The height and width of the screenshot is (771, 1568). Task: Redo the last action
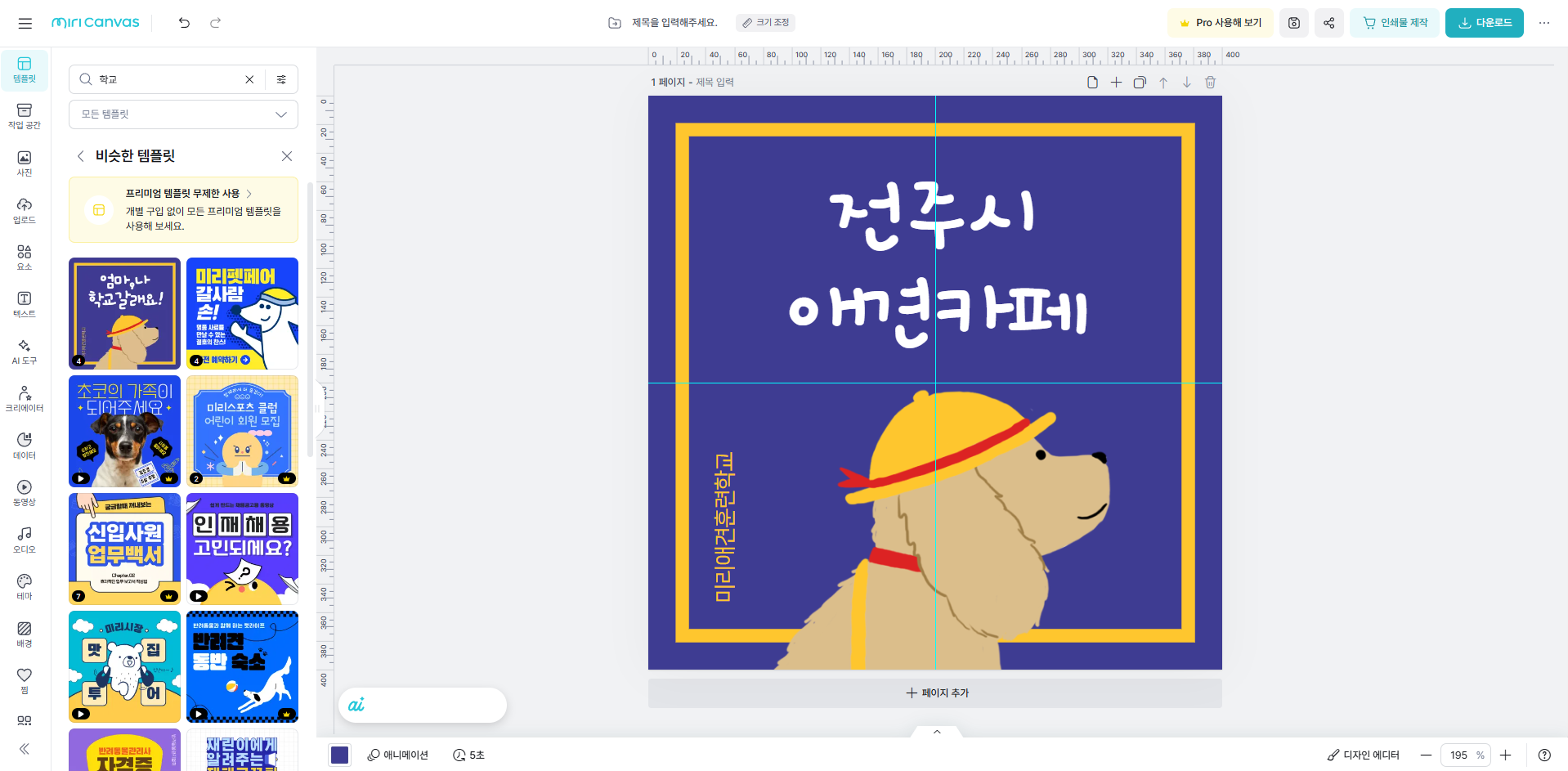click(x=215, y=23)
